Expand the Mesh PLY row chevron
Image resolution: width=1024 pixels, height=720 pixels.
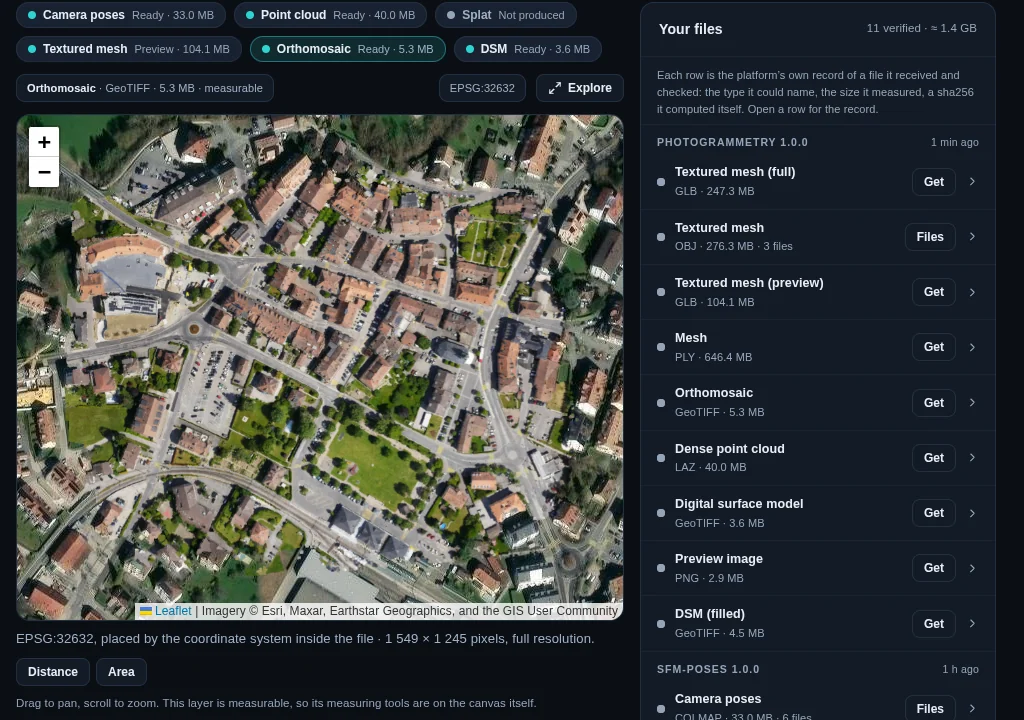point(972,347)
